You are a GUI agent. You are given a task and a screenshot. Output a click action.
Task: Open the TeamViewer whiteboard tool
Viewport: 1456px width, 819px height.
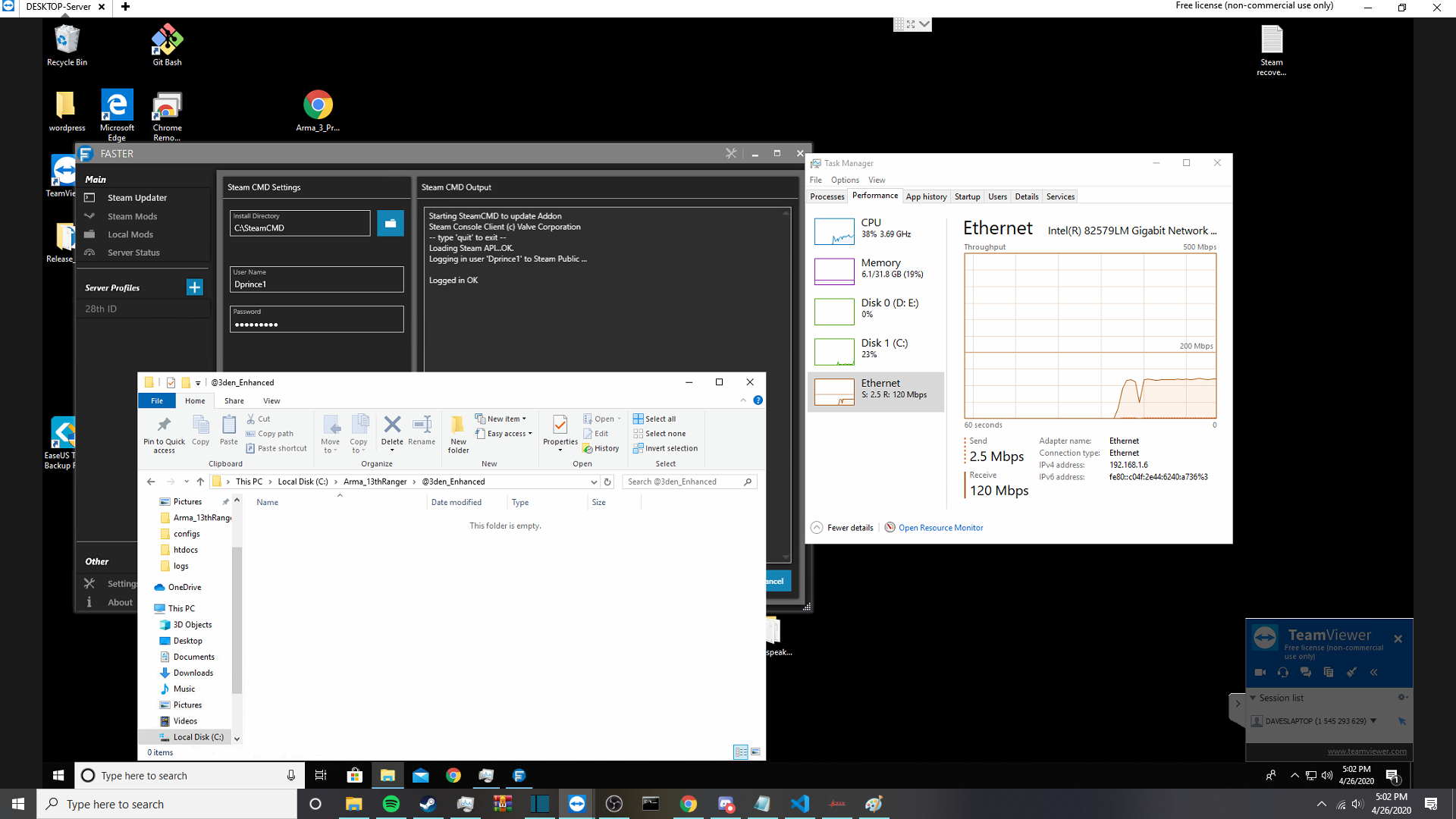(1351, 672)
